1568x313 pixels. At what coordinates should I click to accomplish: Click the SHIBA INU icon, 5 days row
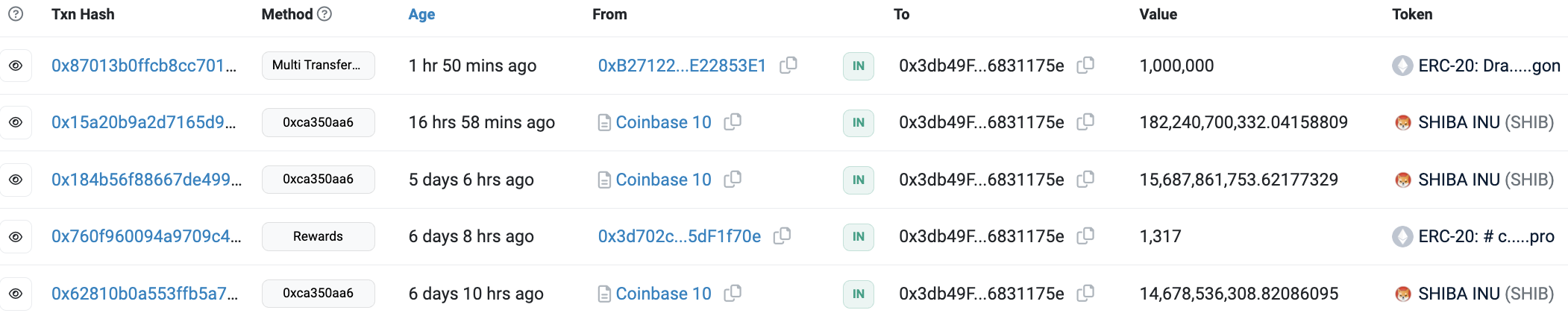[1402, 180]
